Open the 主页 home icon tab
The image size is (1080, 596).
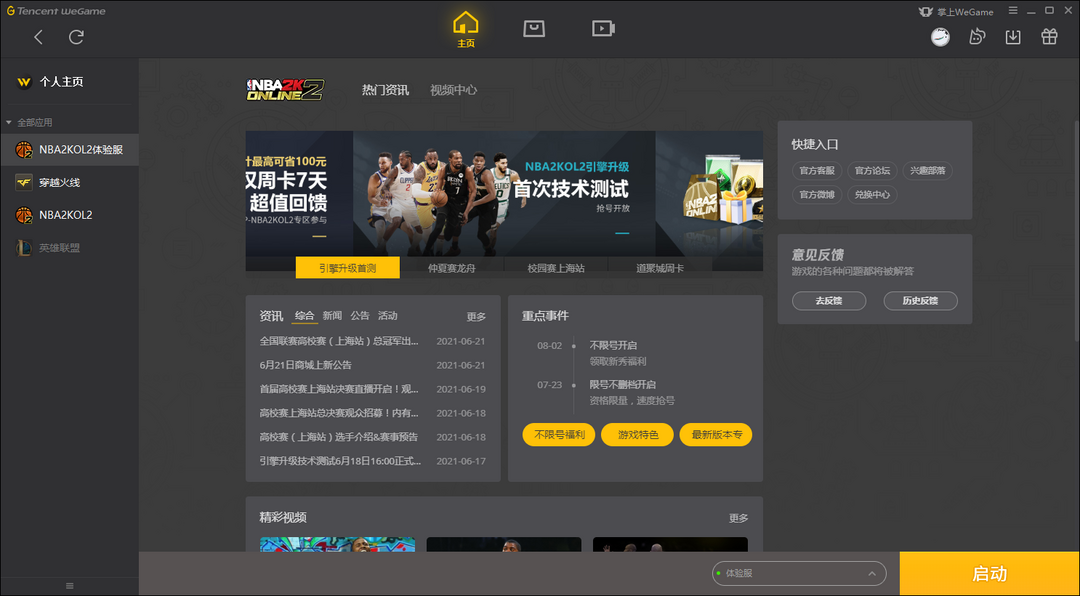tap(466, 30)
